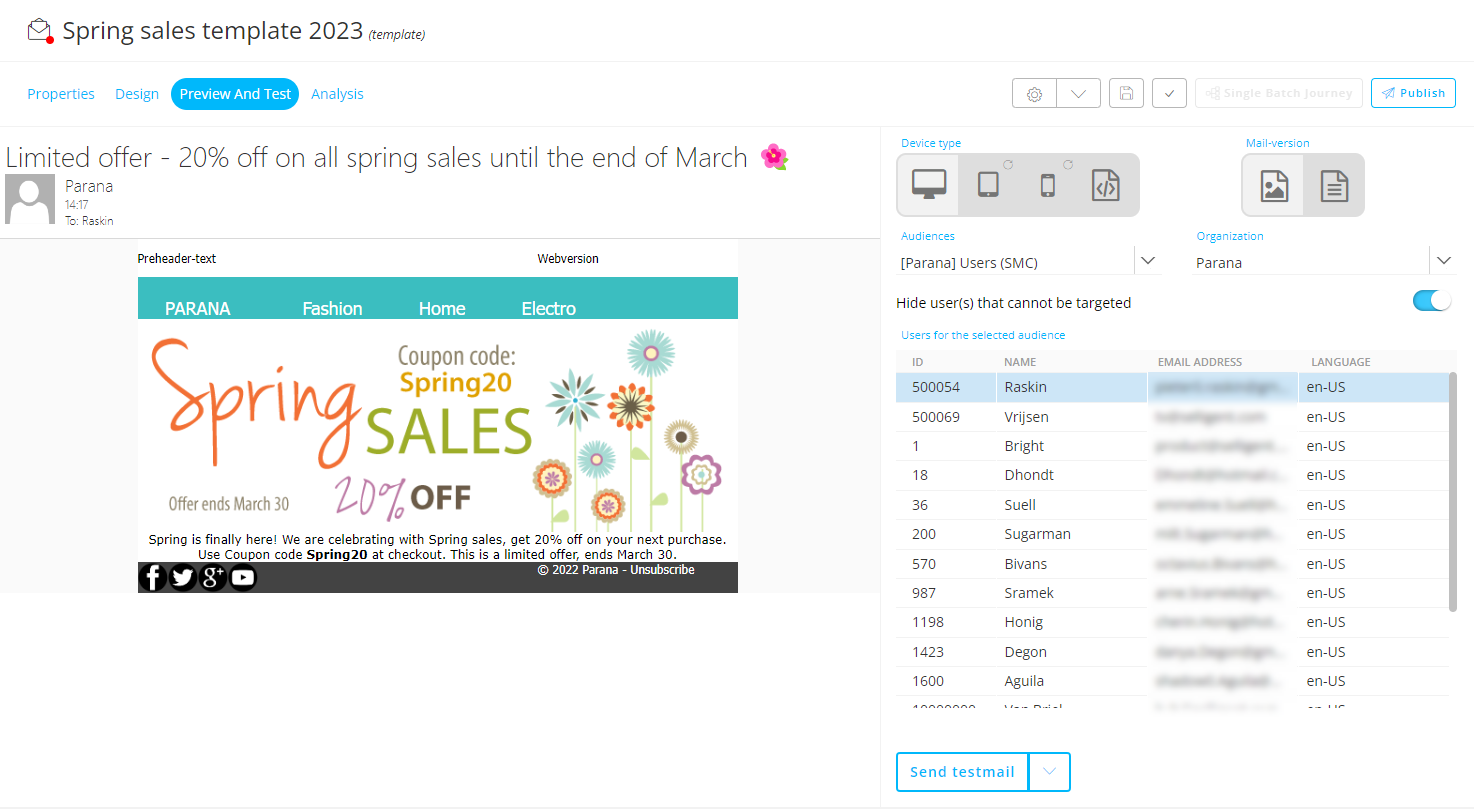This screenshot has height=812, width=1474.
Task: Open the settings gear button
Action: pyautogui.click(x=1035, y=93)
